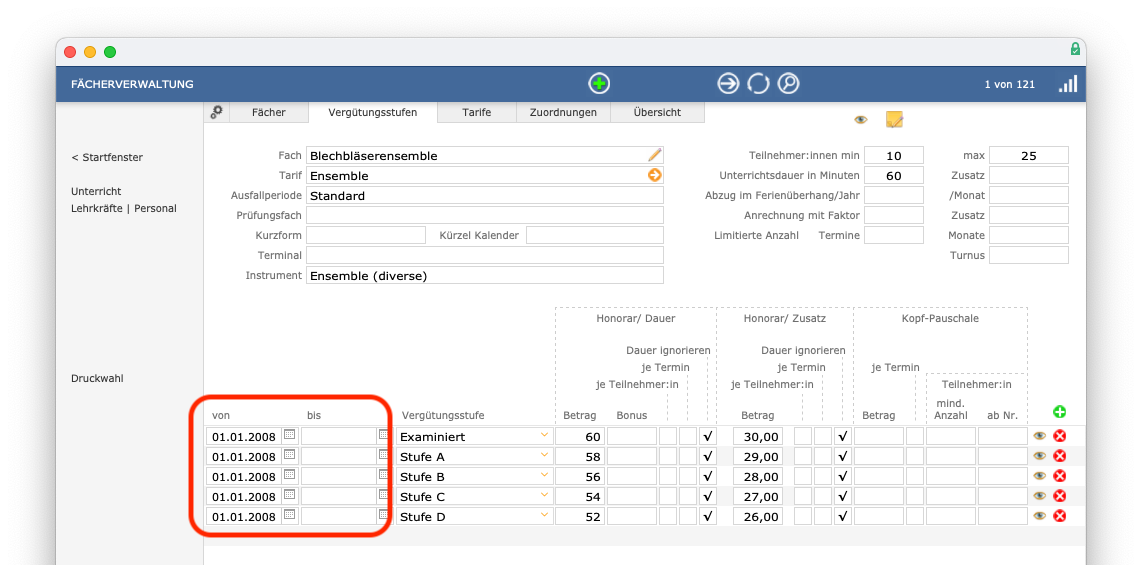Open the Stufe C Vergütungsstufe dropdown
Image resolution: width=1142 pixels, height=565 pixels.
(x=544, y=495)
